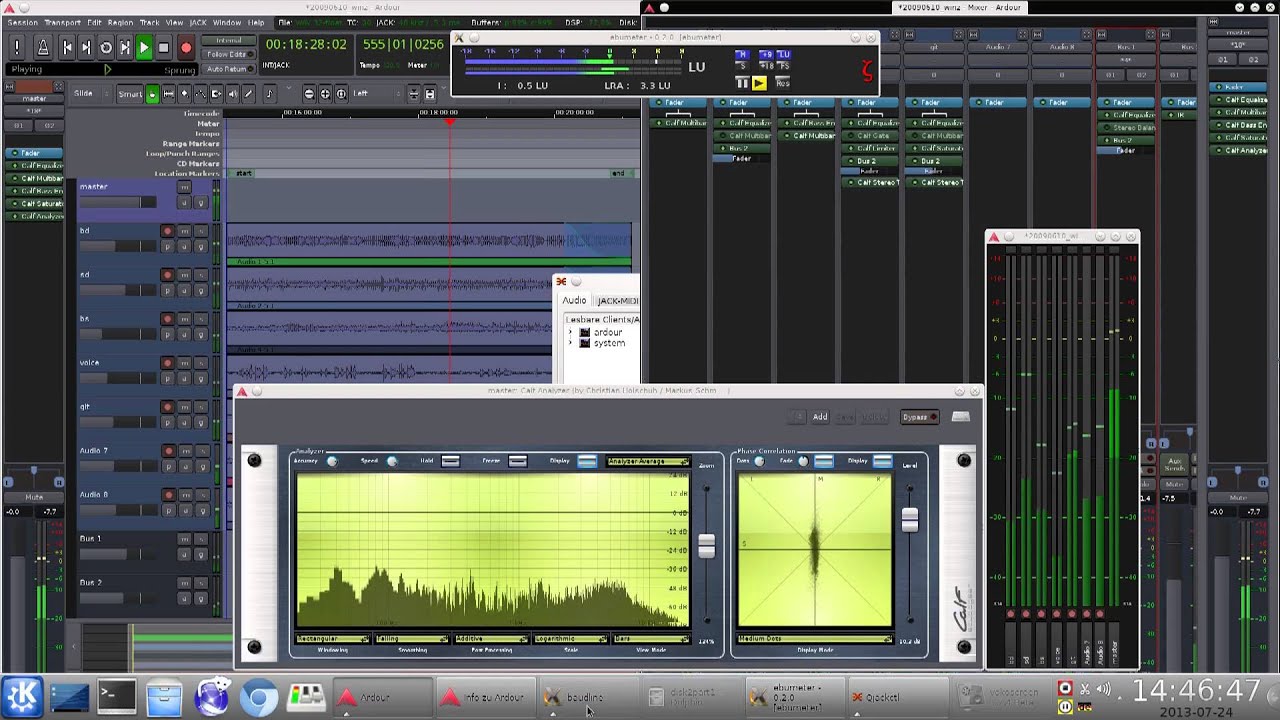The height and width of the screenshot is (720, 1280).
Task: Click yellow play button in ebumeter
Action: (759, 83)
